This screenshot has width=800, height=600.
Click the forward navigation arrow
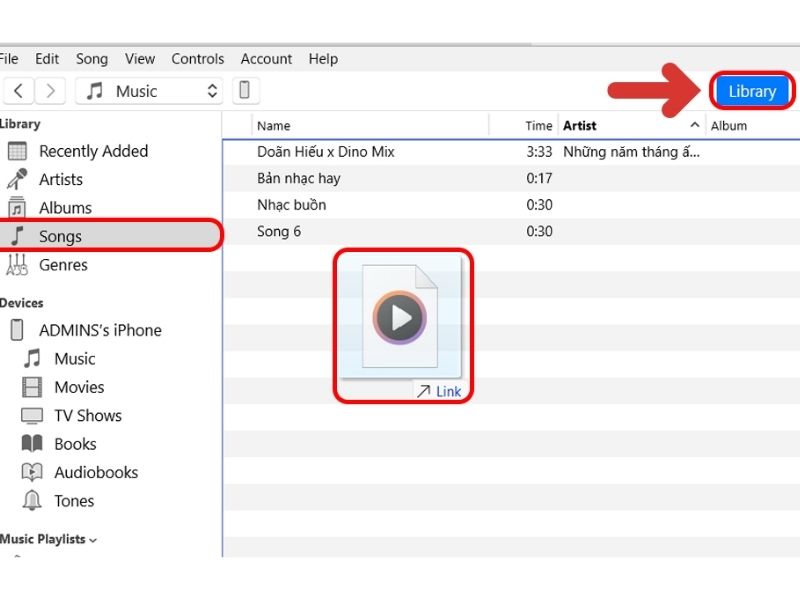[50, 91]
